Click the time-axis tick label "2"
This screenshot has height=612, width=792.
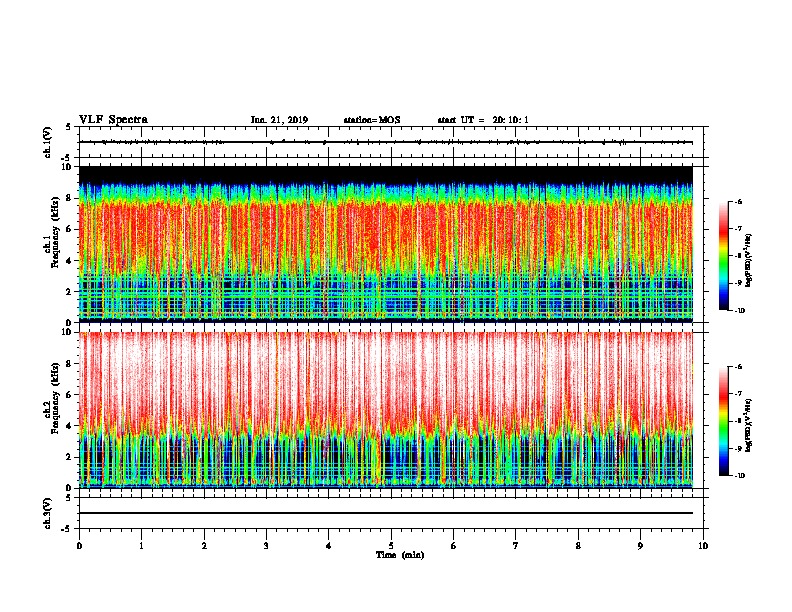click(x=204, y=546)
